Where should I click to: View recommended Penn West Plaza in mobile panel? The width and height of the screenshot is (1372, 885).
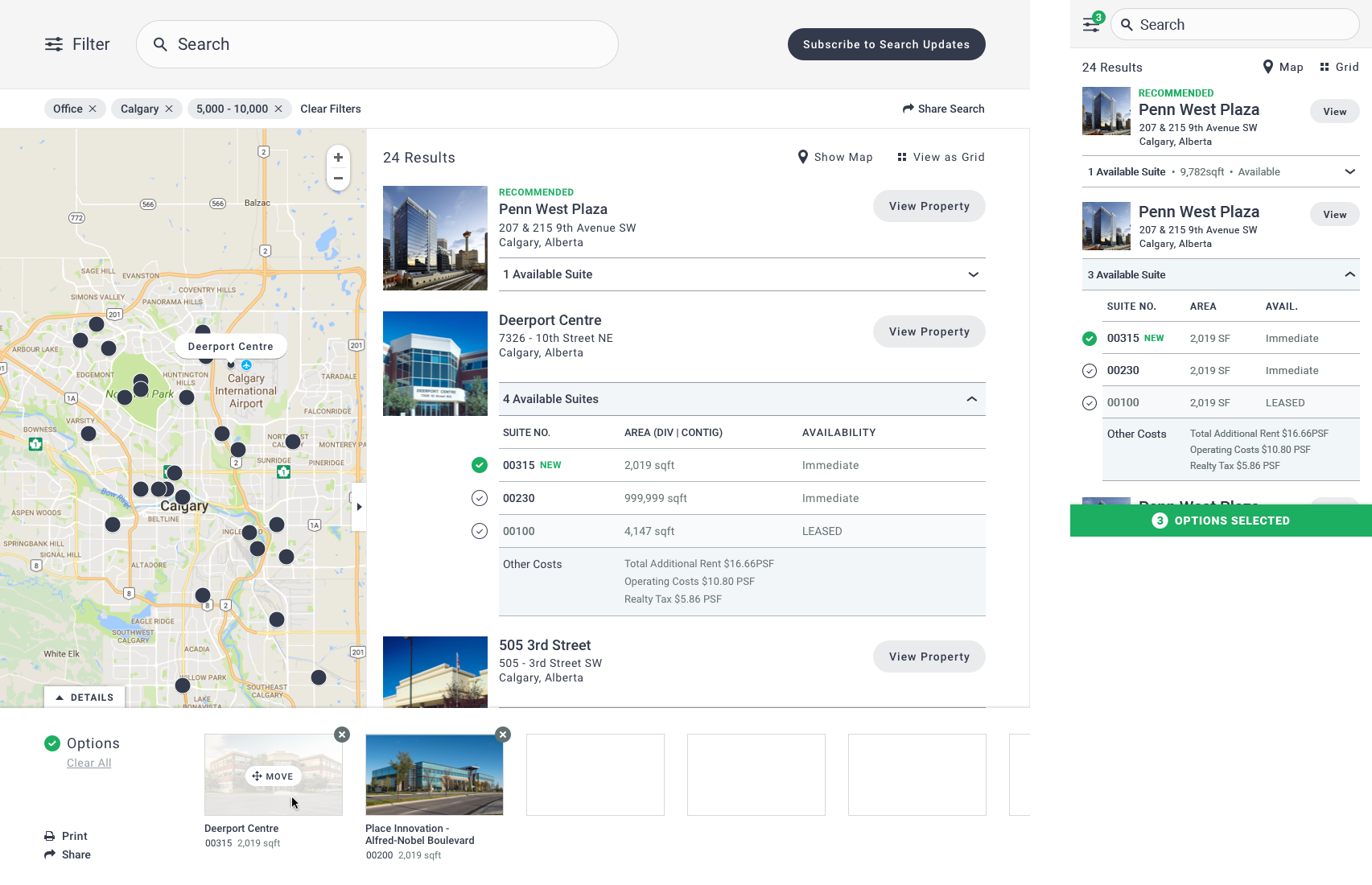coord(1335,112)
